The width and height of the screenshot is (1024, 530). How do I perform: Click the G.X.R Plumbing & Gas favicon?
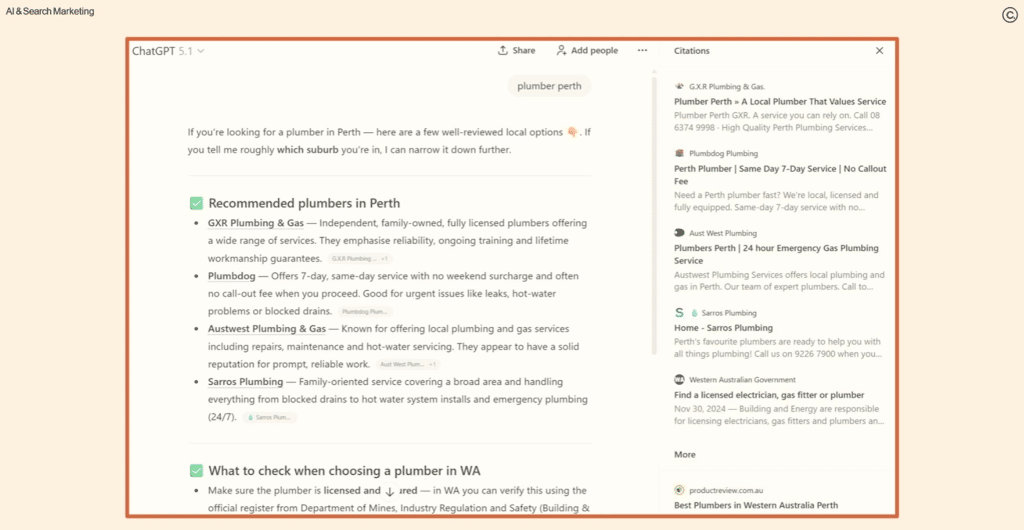680,87
